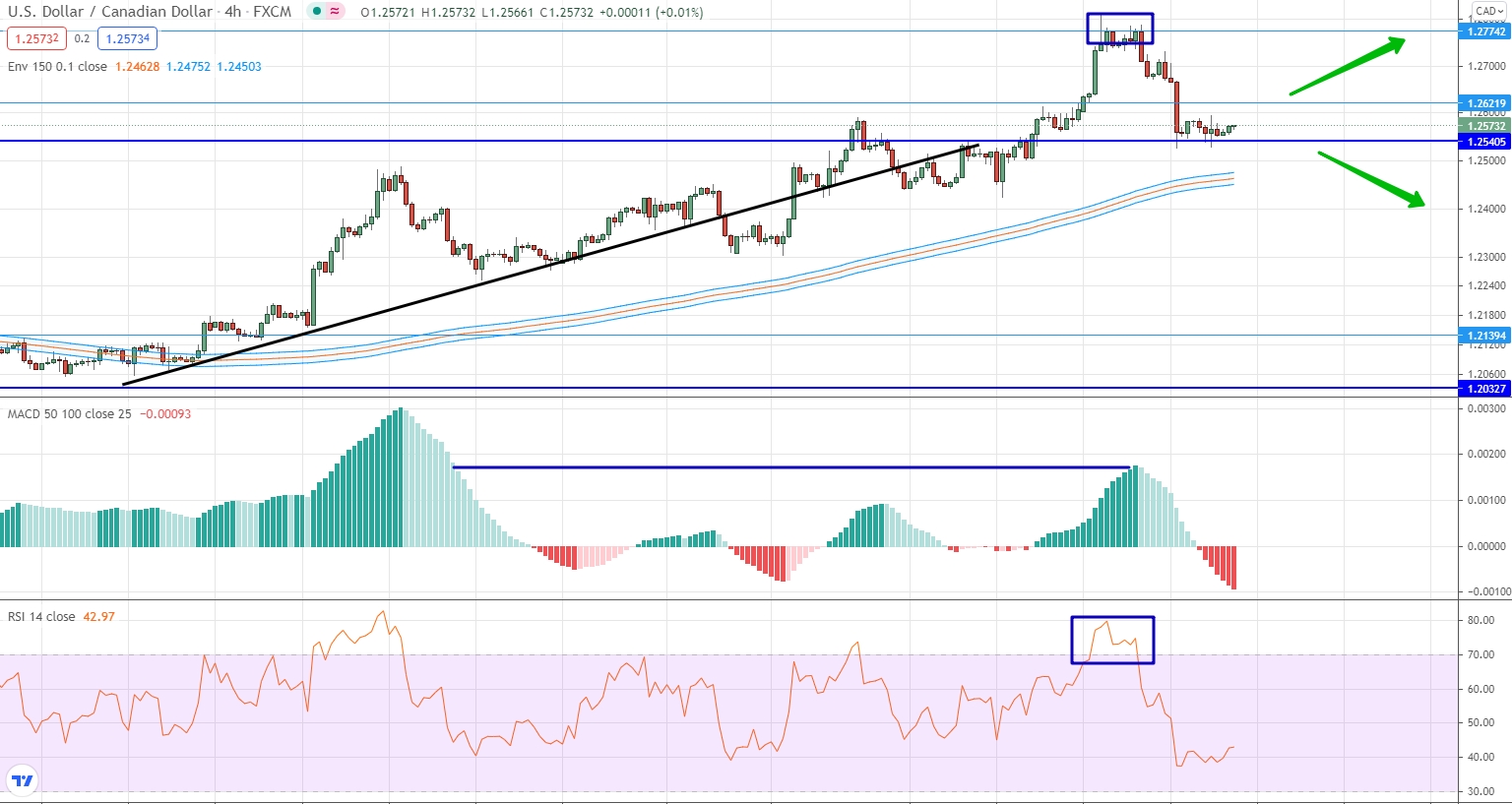Click the dark blue 1.25405 price label
Image resolution: width=1512 pixels, height=804 pixels.
[1486, 142]
